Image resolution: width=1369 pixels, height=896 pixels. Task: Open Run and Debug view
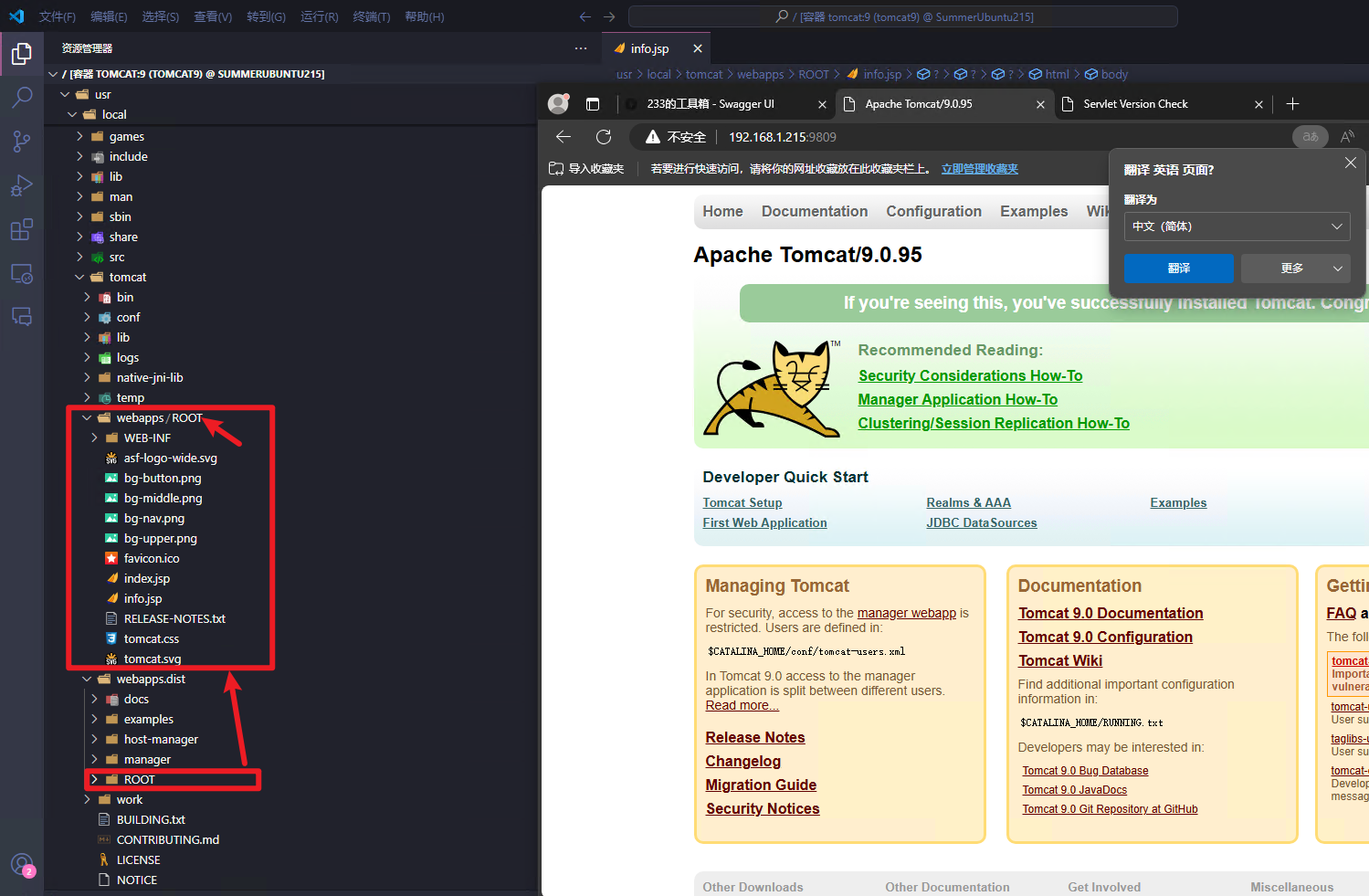(x=22, y=185)
